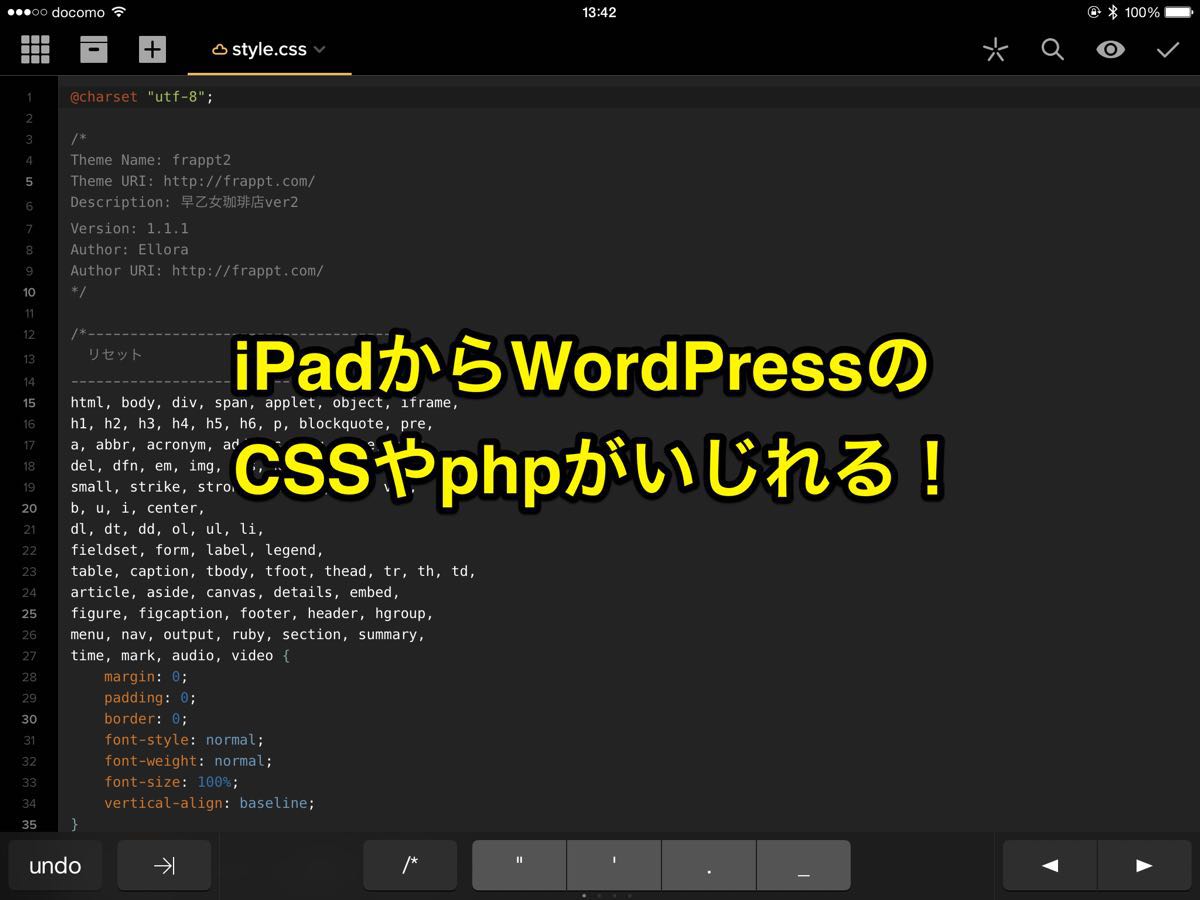Place cursor on 'margin: 0;'
The image size is (1200, 900).
(146, 676)
